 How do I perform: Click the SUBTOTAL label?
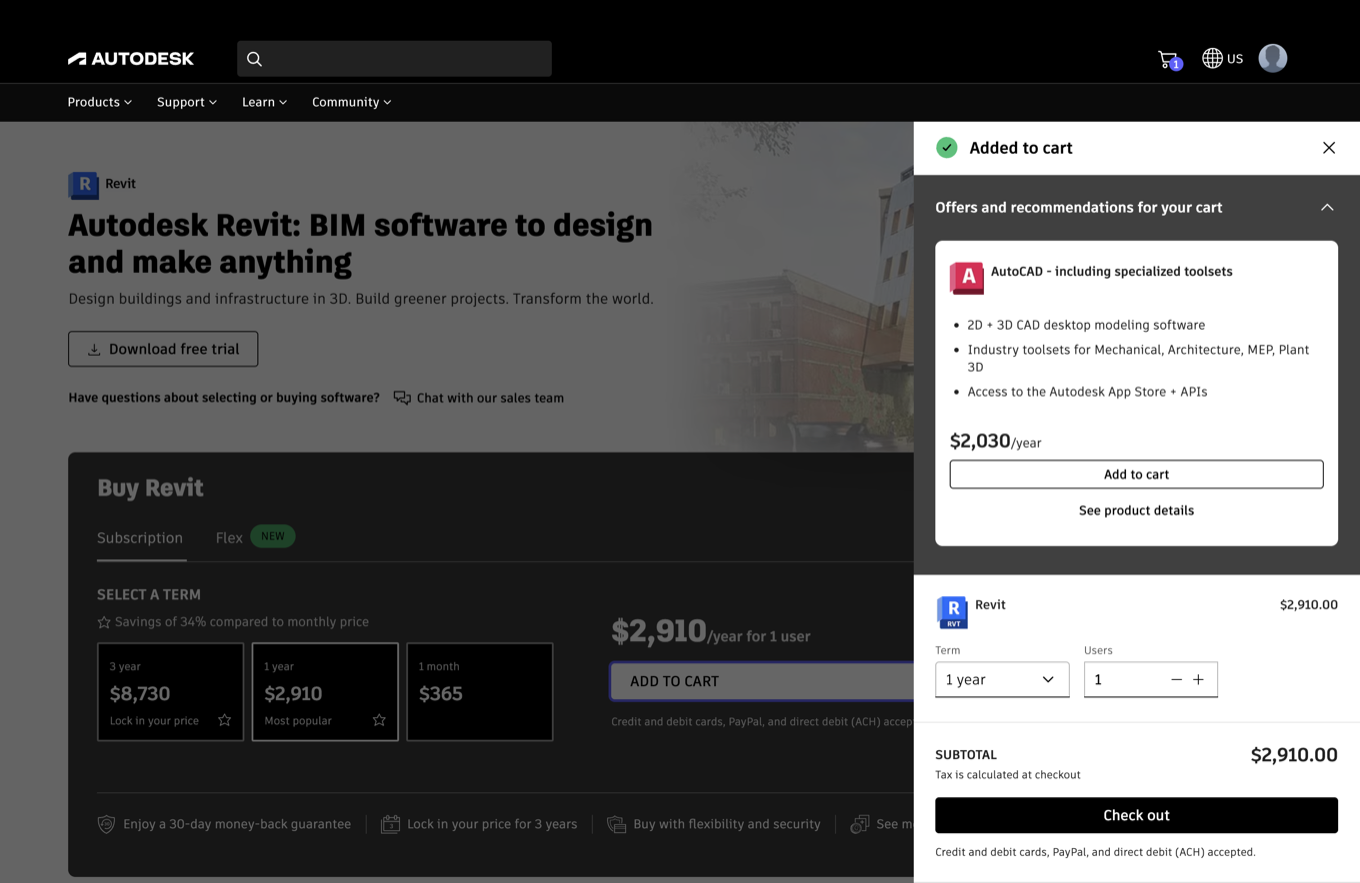point(966,755)
